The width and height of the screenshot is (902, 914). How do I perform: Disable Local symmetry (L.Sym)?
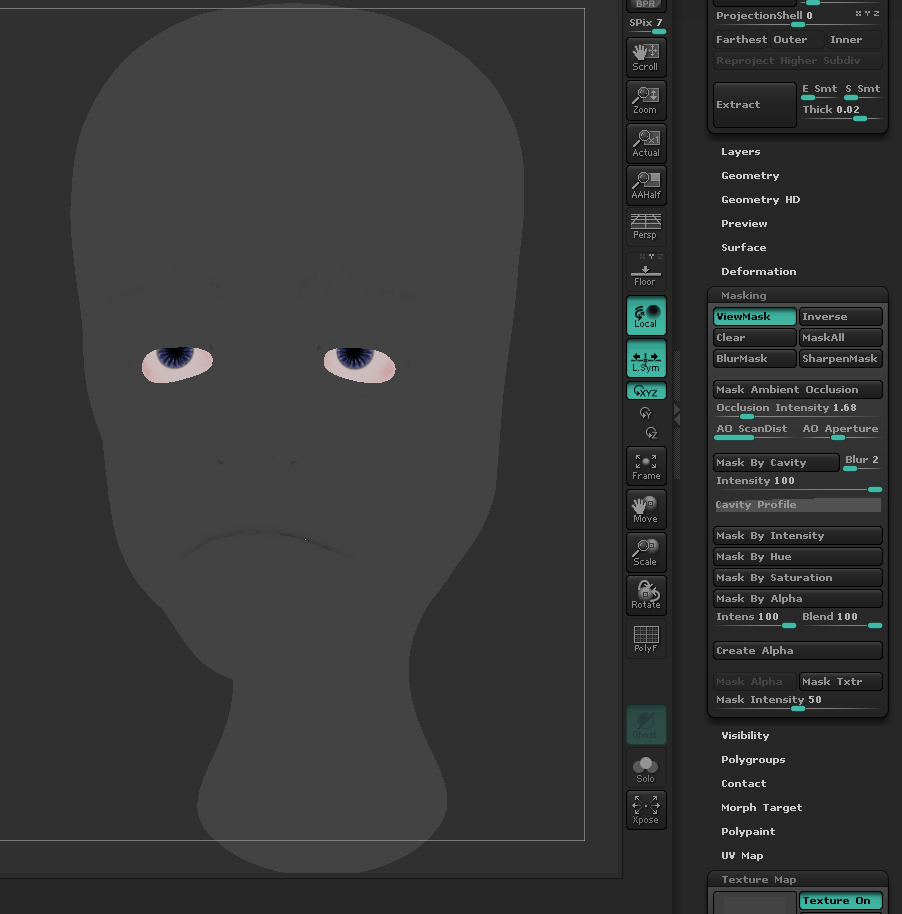tap(645, 359)
